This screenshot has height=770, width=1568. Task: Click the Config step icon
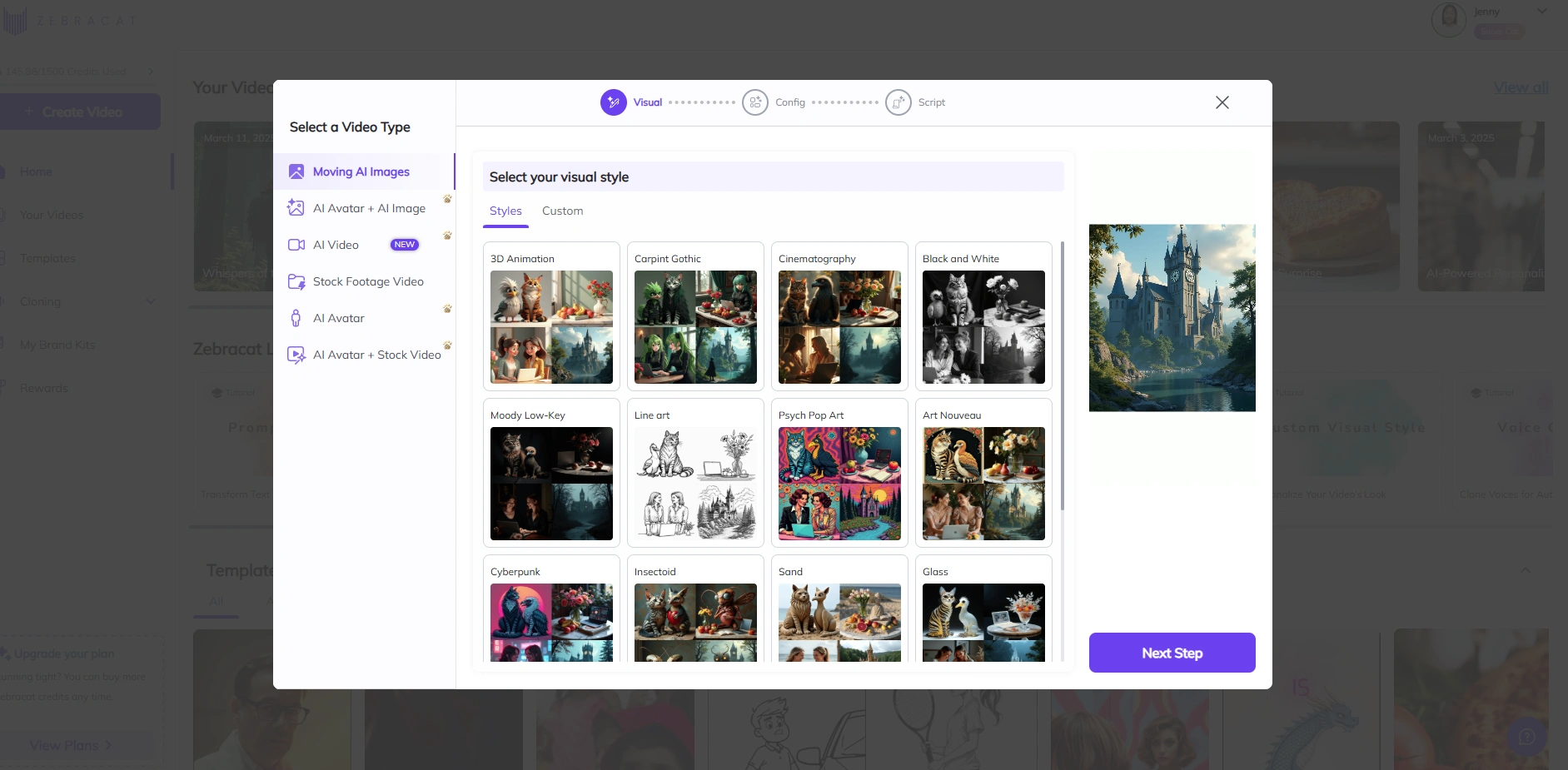click(x=755, y=102)
